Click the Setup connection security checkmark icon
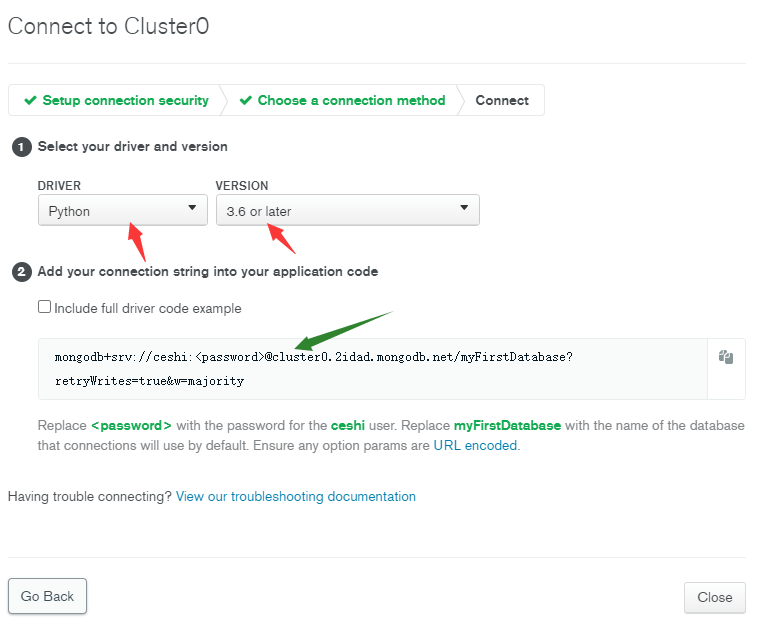Screen dimensions: 771x627 (x=30, y=100)
